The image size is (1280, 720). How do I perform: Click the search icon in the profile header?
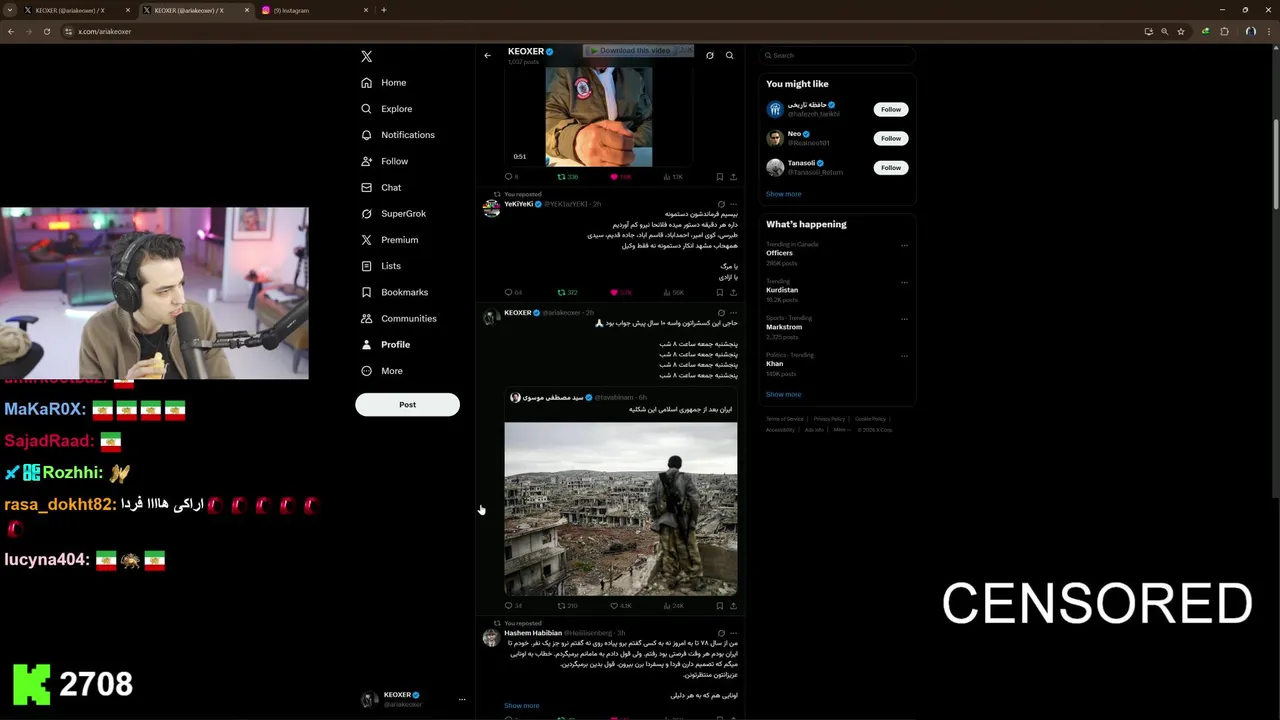click(x=729, y=56)
